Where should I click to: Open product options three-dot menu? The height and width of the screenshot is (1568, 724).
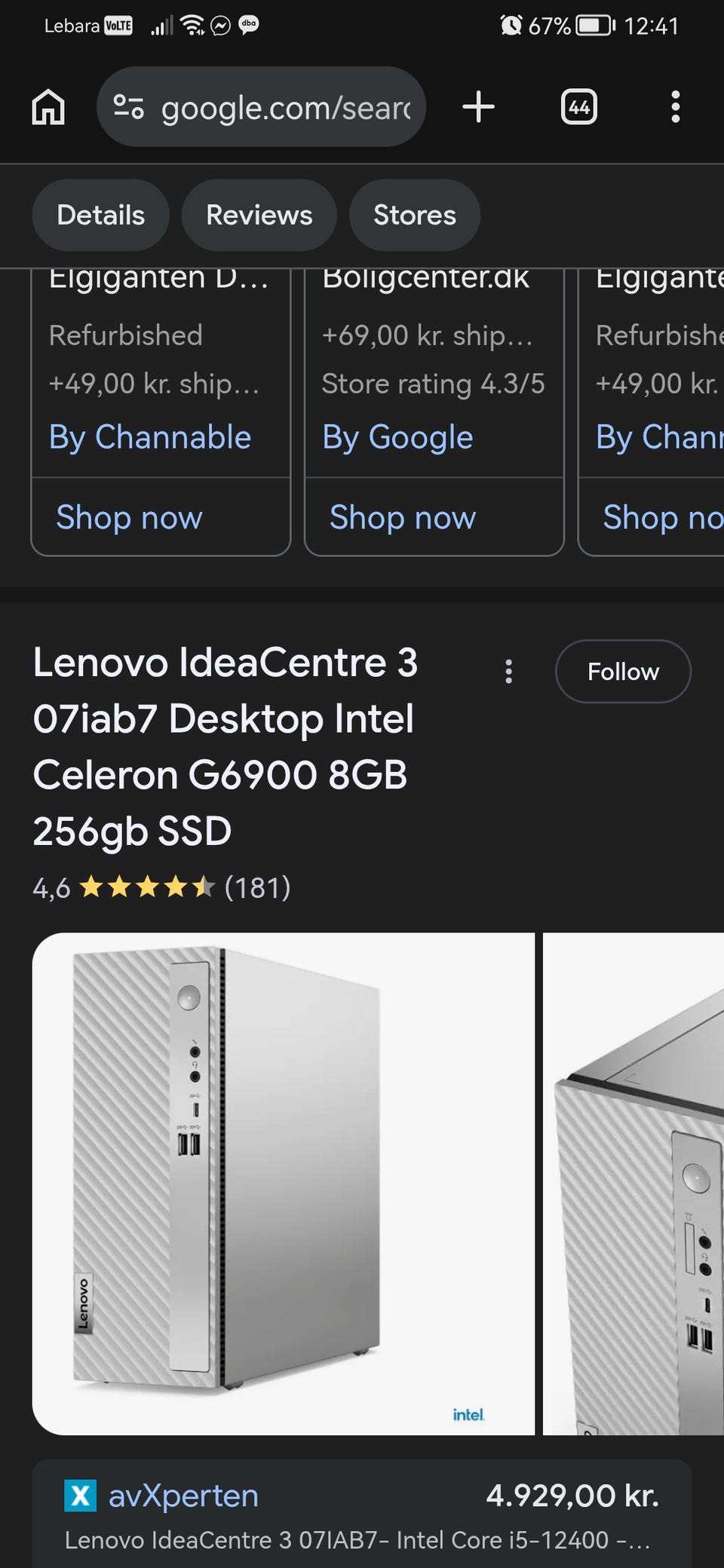[509, 671]
